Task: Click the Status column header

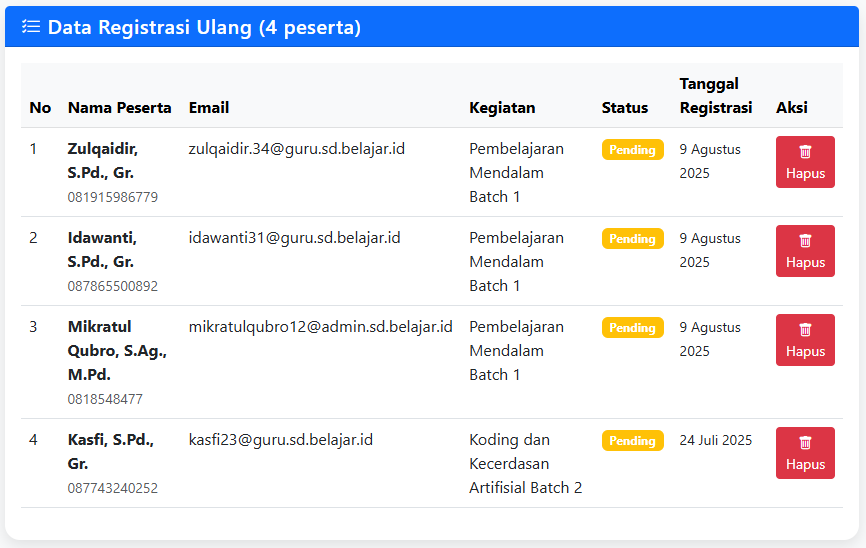Action: pos(624,108)
